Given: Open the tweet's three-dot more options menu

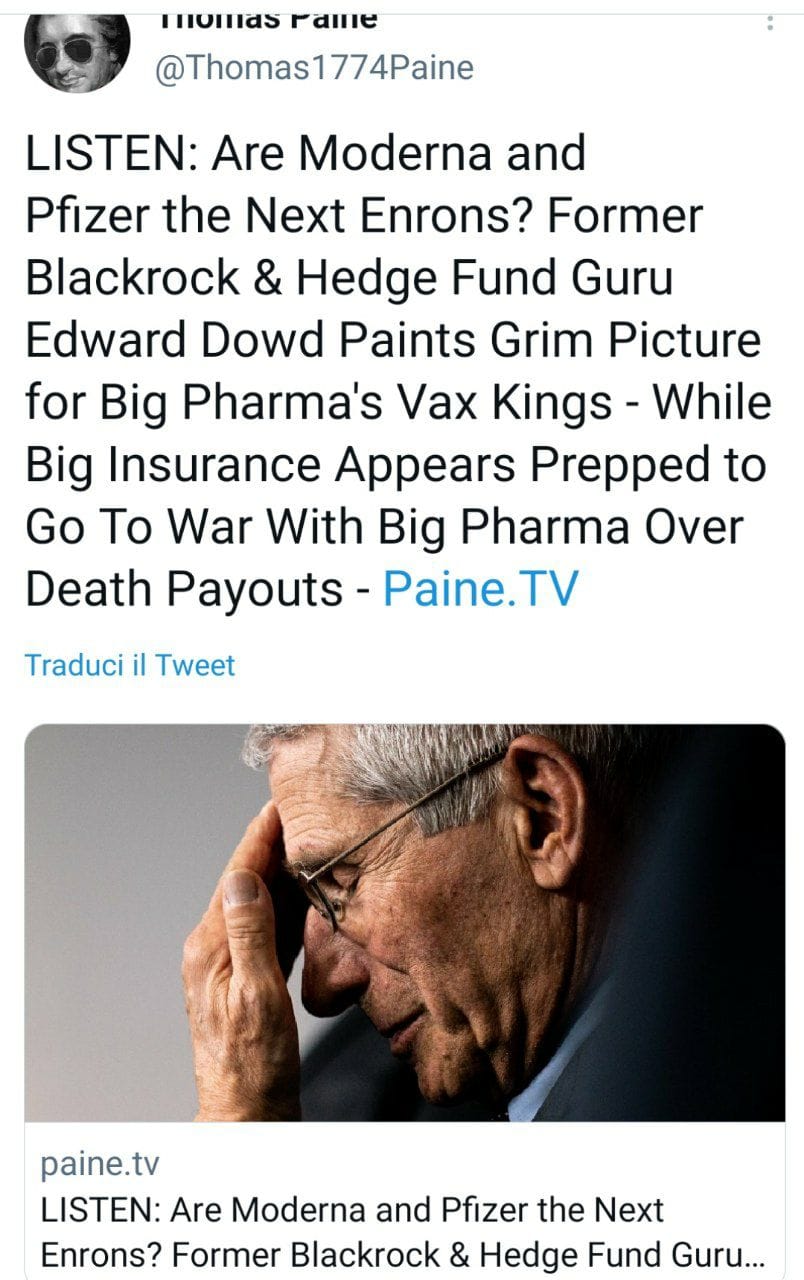Looking at the screenshot, I should point(769,20).
